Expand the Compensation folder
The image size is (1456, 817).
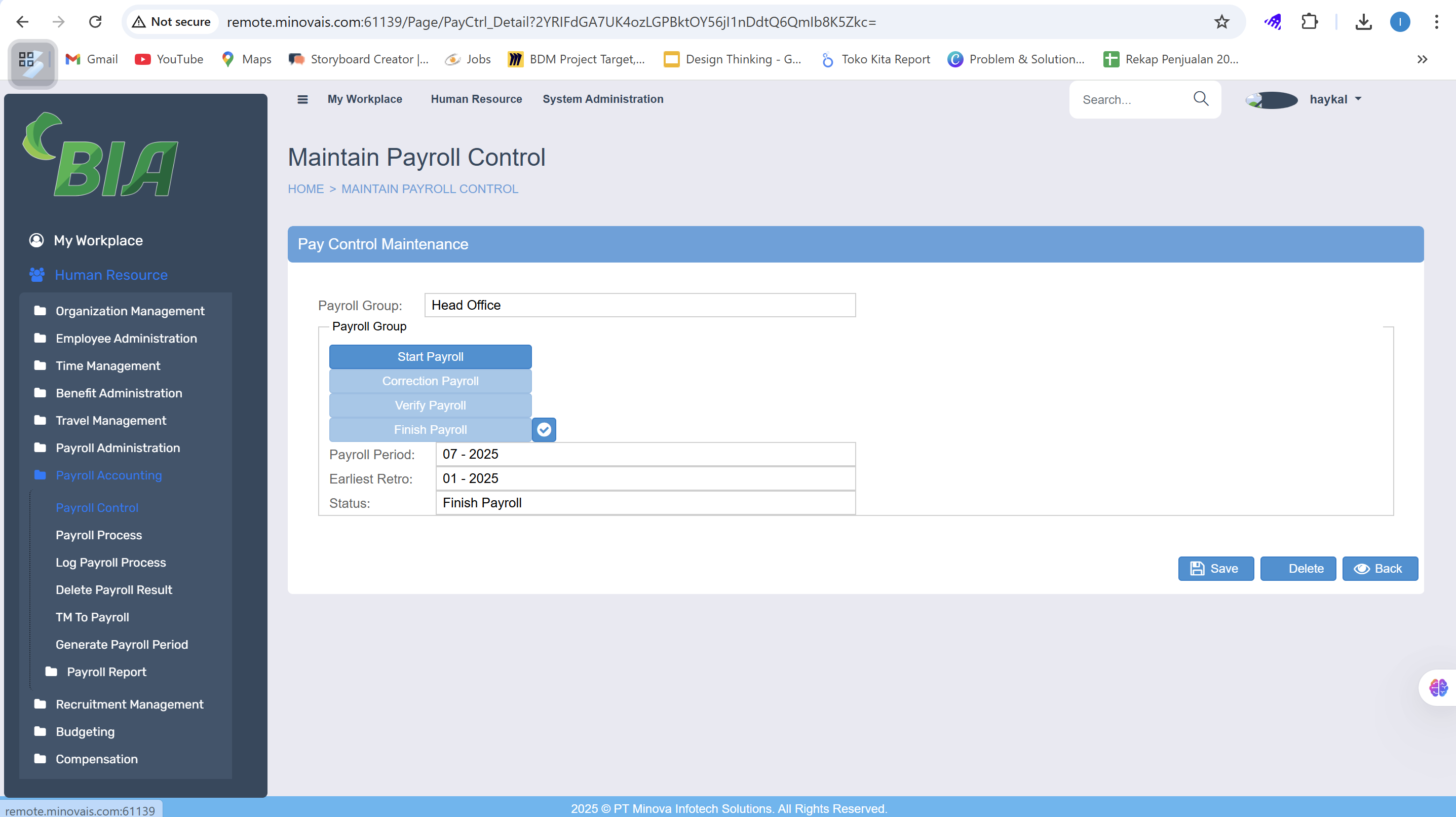[x=97, y=759]
